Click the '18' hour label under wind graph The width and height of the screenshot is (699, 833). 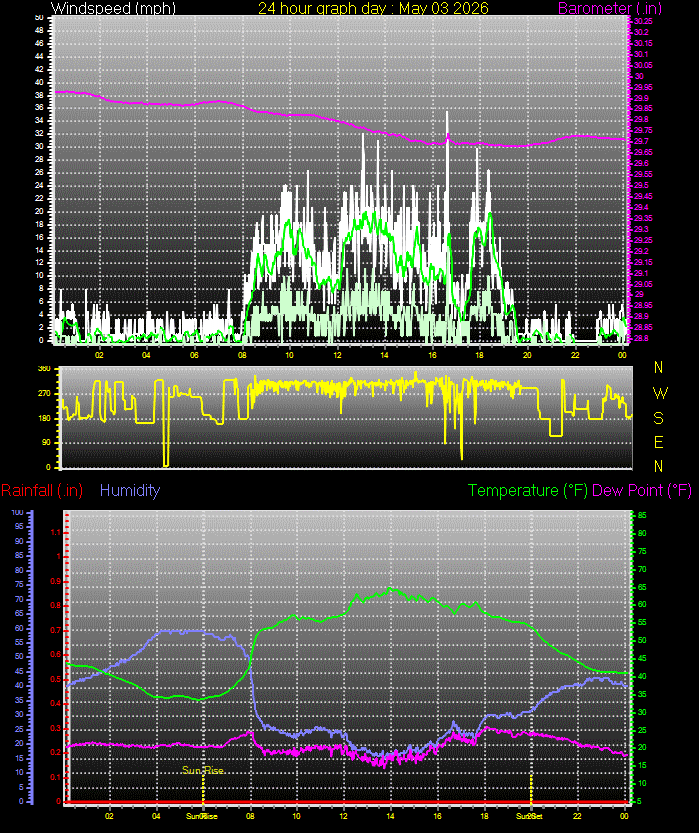(480, 355)
